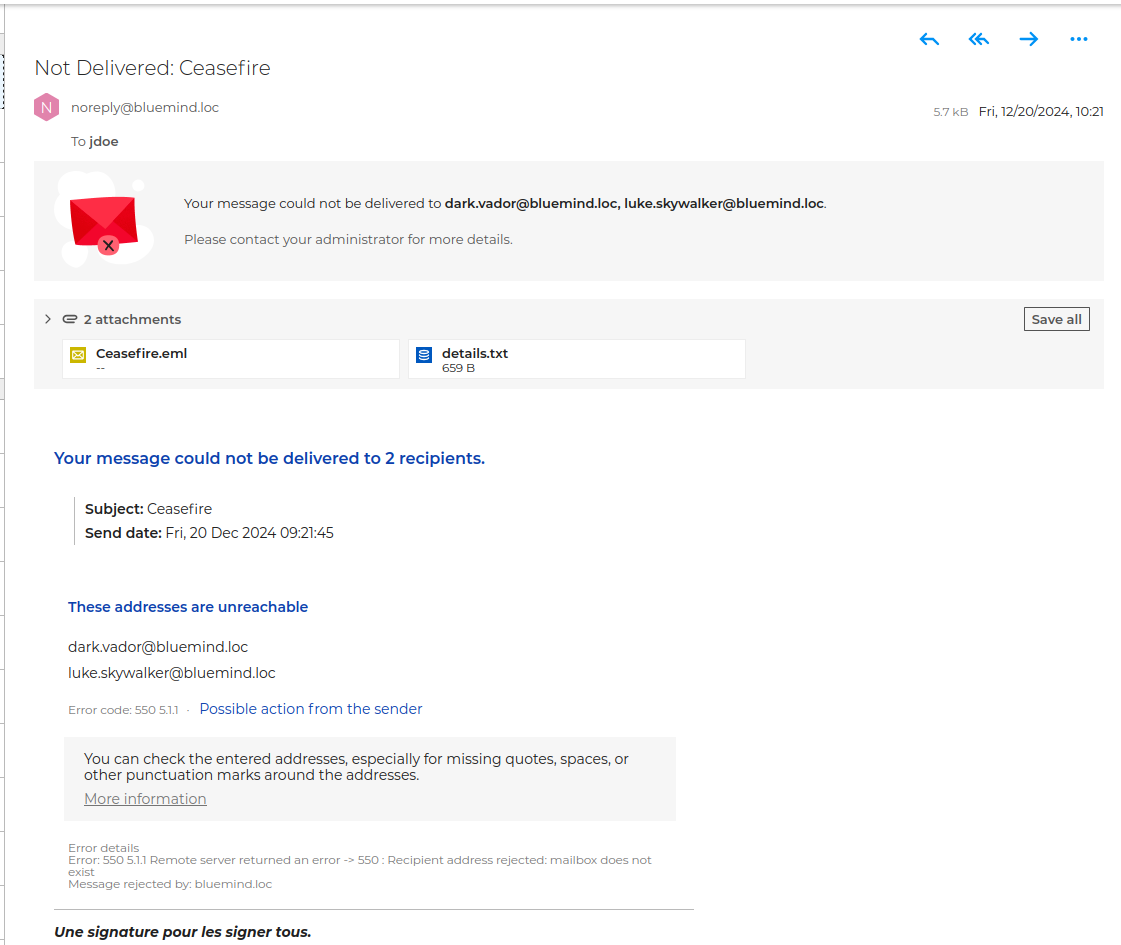Open the details.txt attachment
Screen dimensions: 1121x945
click(475, 354)
